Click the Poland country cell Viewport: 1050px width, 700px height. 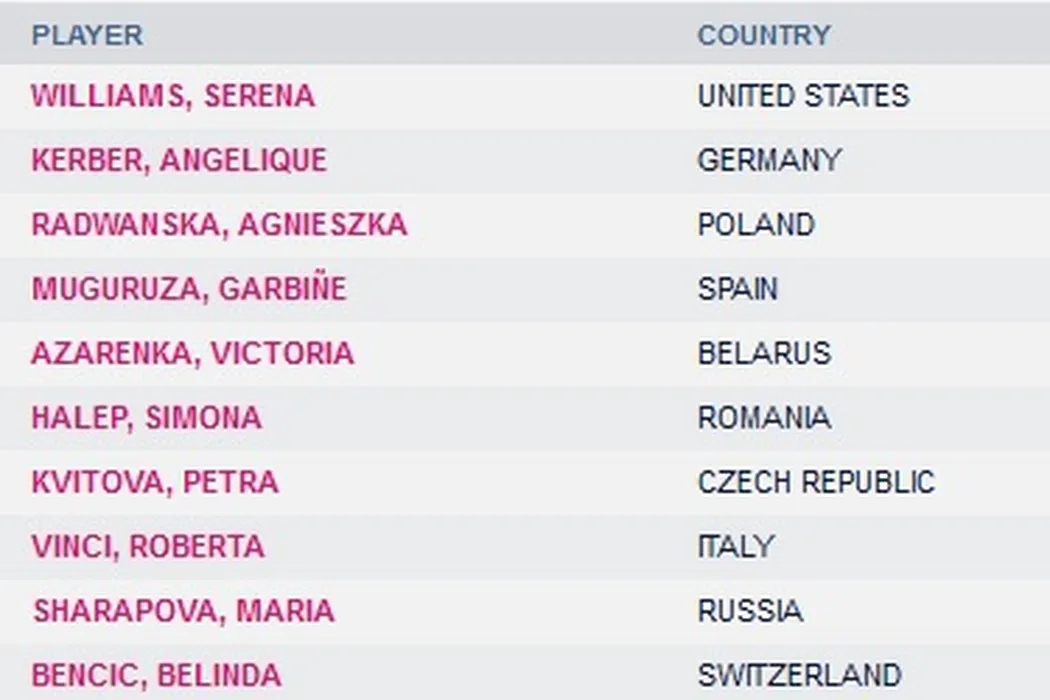point(756,224)
